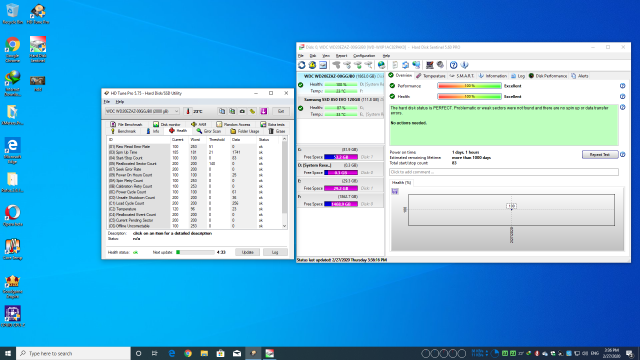Switch to the S.M.A.R.T. tab in Sentinel

[x=462, y=76]
